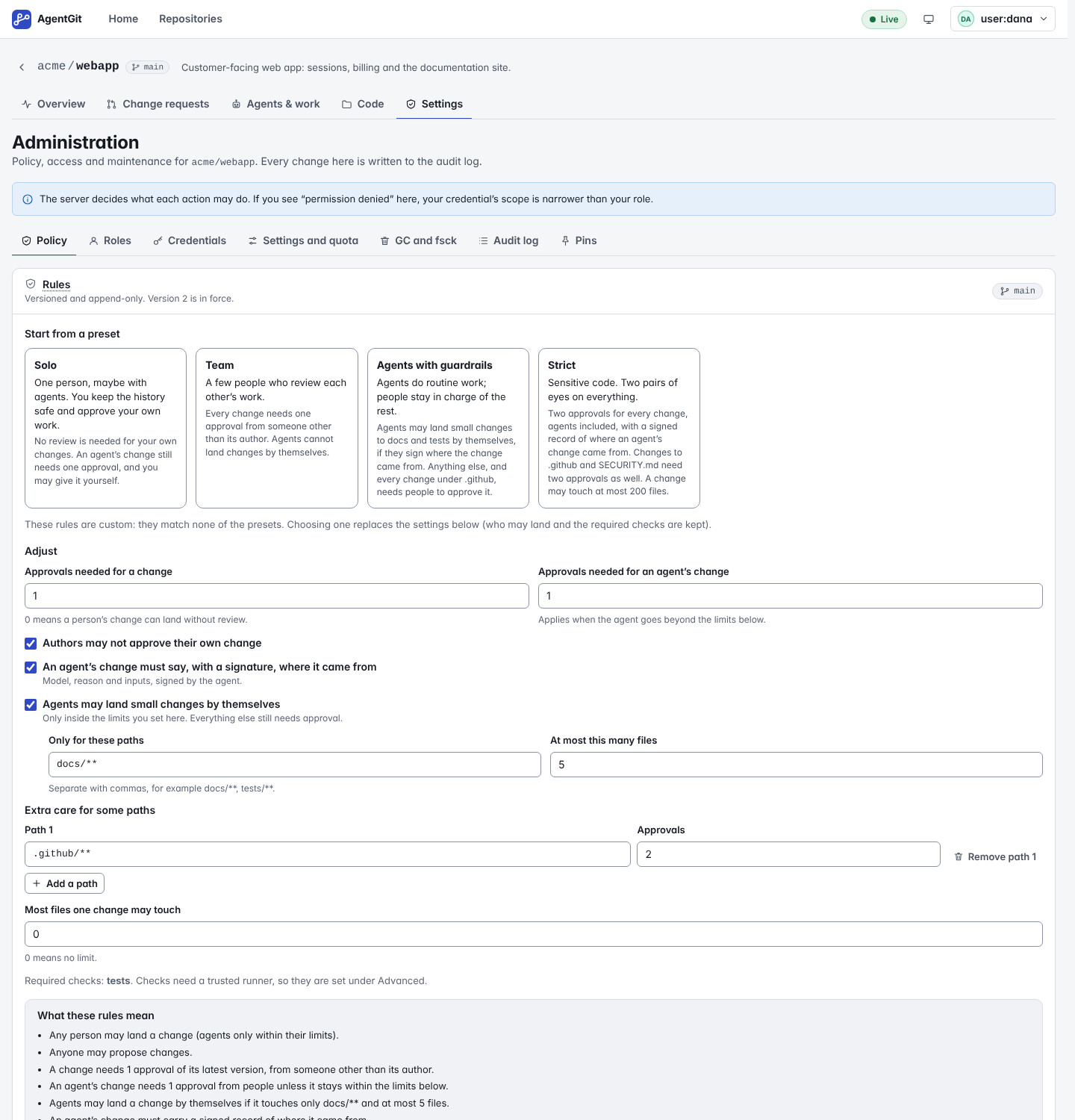The image size is (1075, 1120).
Task: Select the Policy sub-tab
Action: (44, 241)
